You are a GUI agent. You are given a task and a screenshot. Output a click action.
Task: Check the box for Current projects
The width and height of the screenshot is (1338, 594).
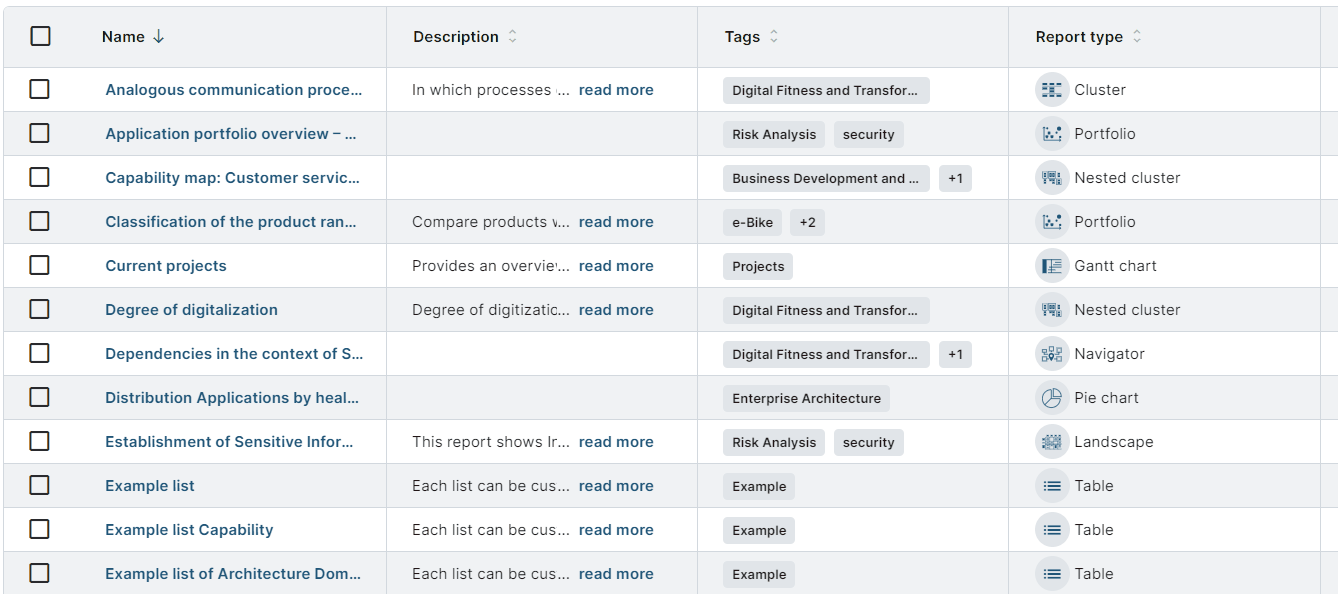39,266
